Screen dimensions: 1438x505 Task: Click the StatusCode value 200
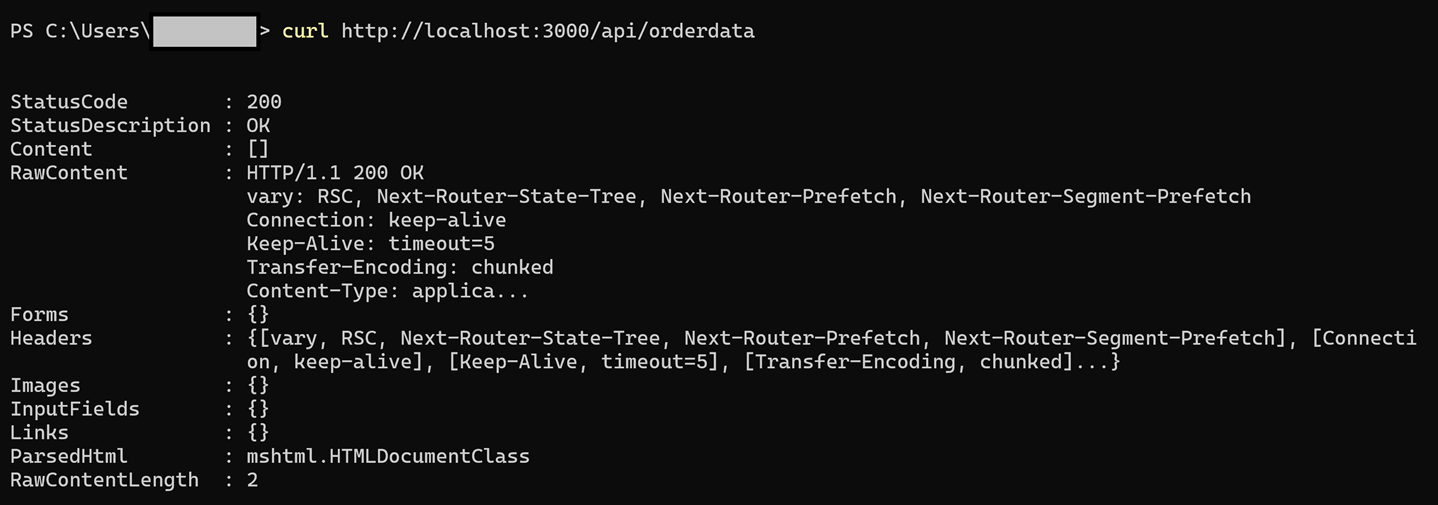click(264, 102)
